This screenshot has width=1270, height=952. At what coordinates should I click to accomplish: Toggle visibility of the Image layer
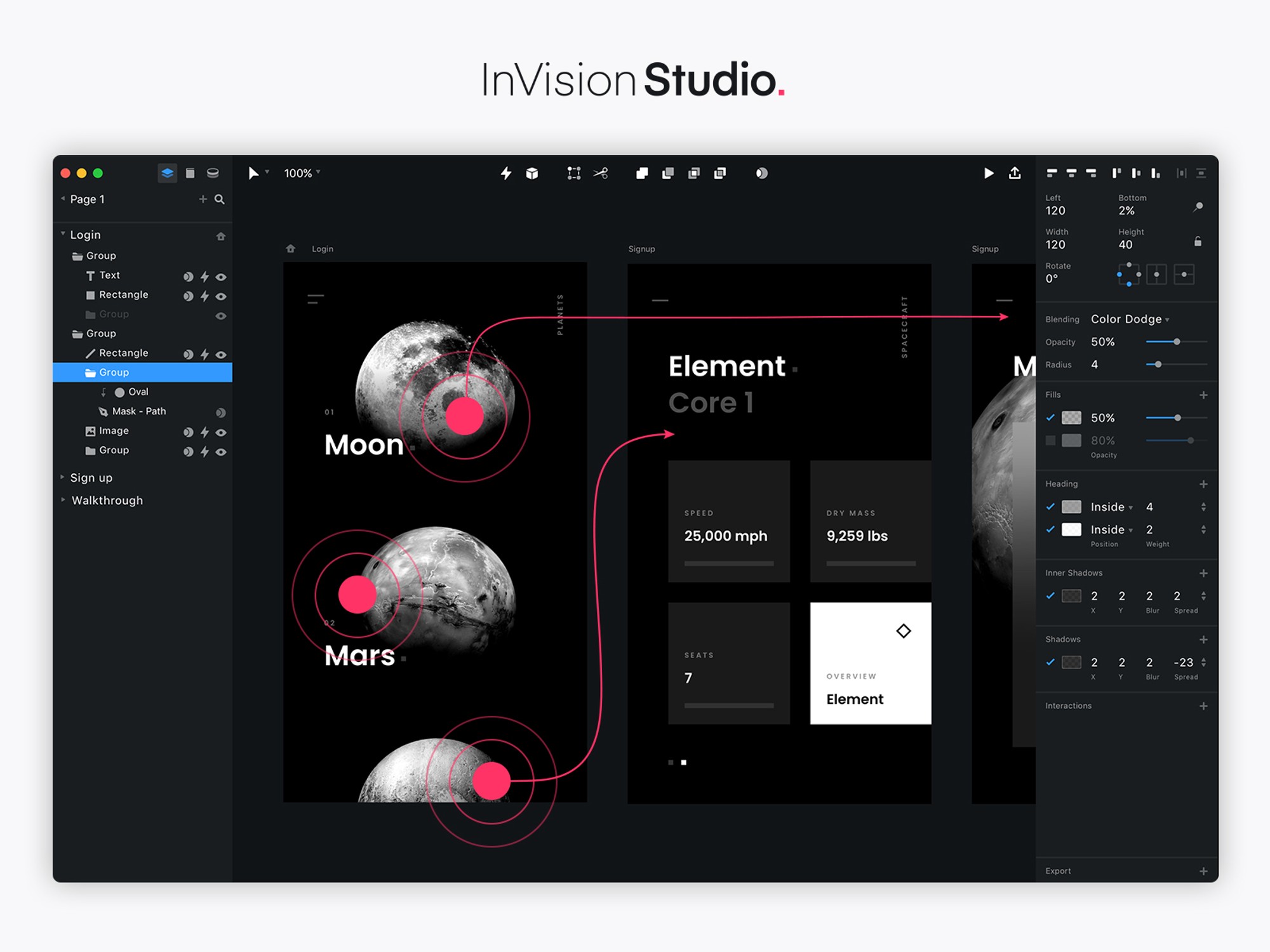(x=221, y=432)
